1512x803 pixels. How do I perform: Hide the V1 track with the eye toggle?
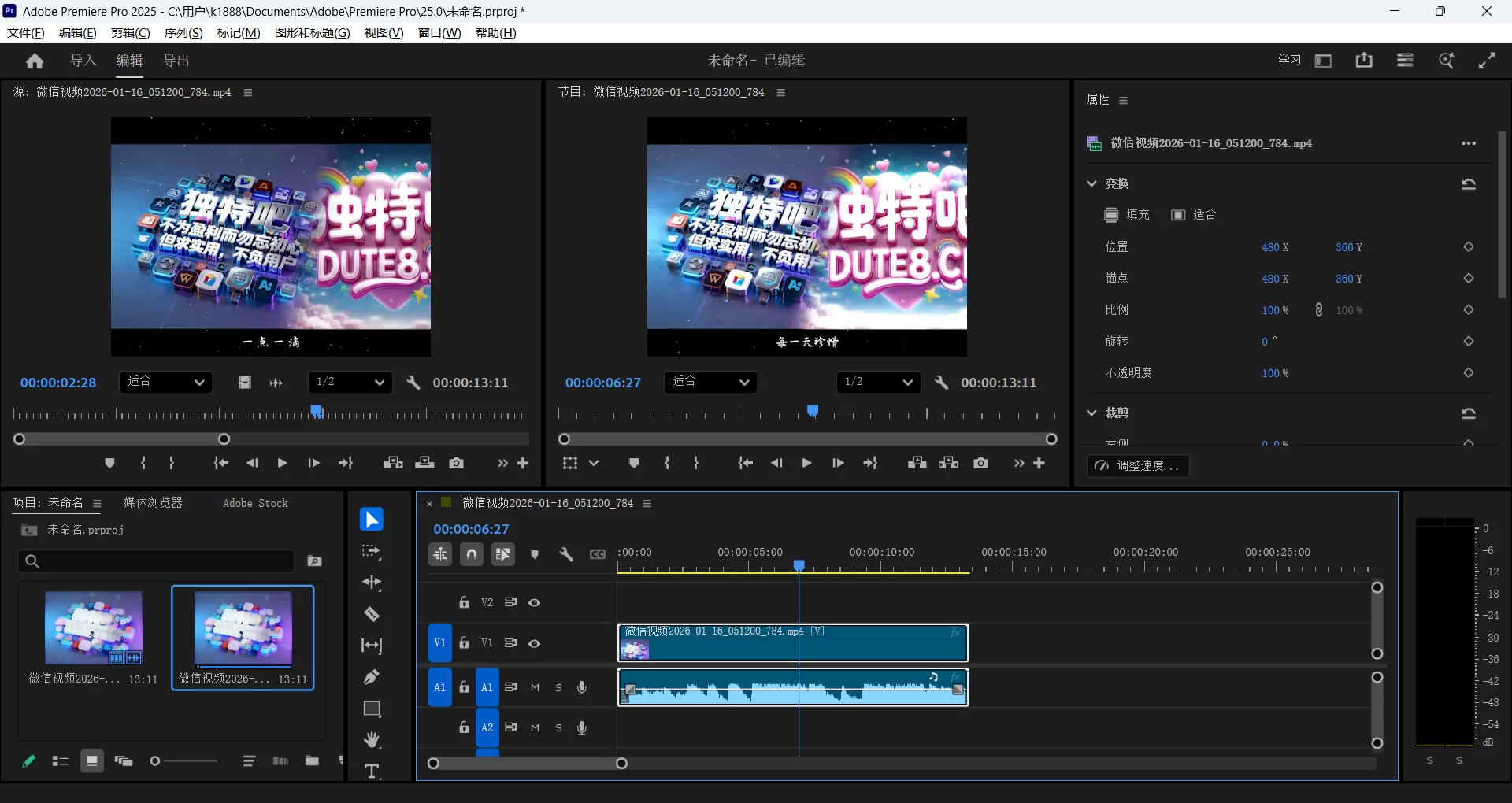[535, 643]
